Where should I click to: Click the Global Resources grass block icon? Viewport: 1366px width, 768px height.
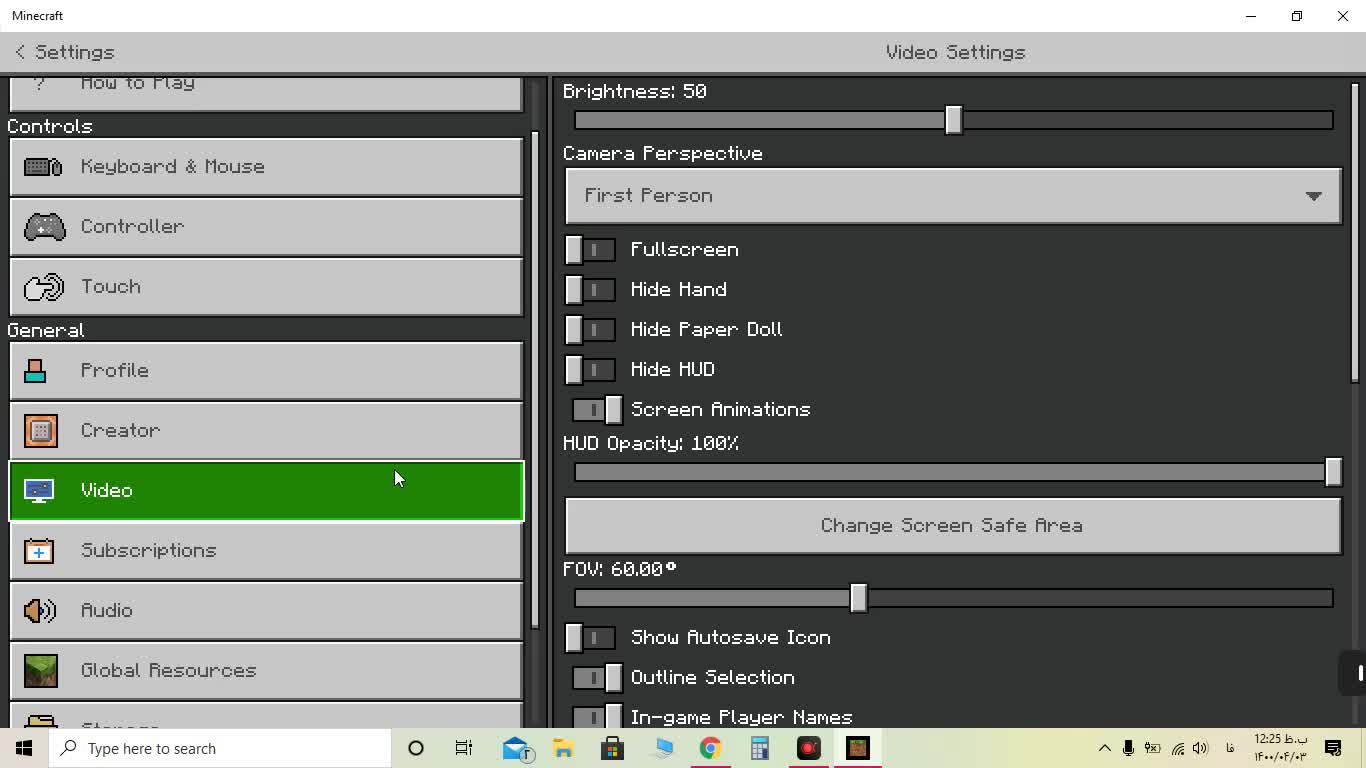[41, 671]
